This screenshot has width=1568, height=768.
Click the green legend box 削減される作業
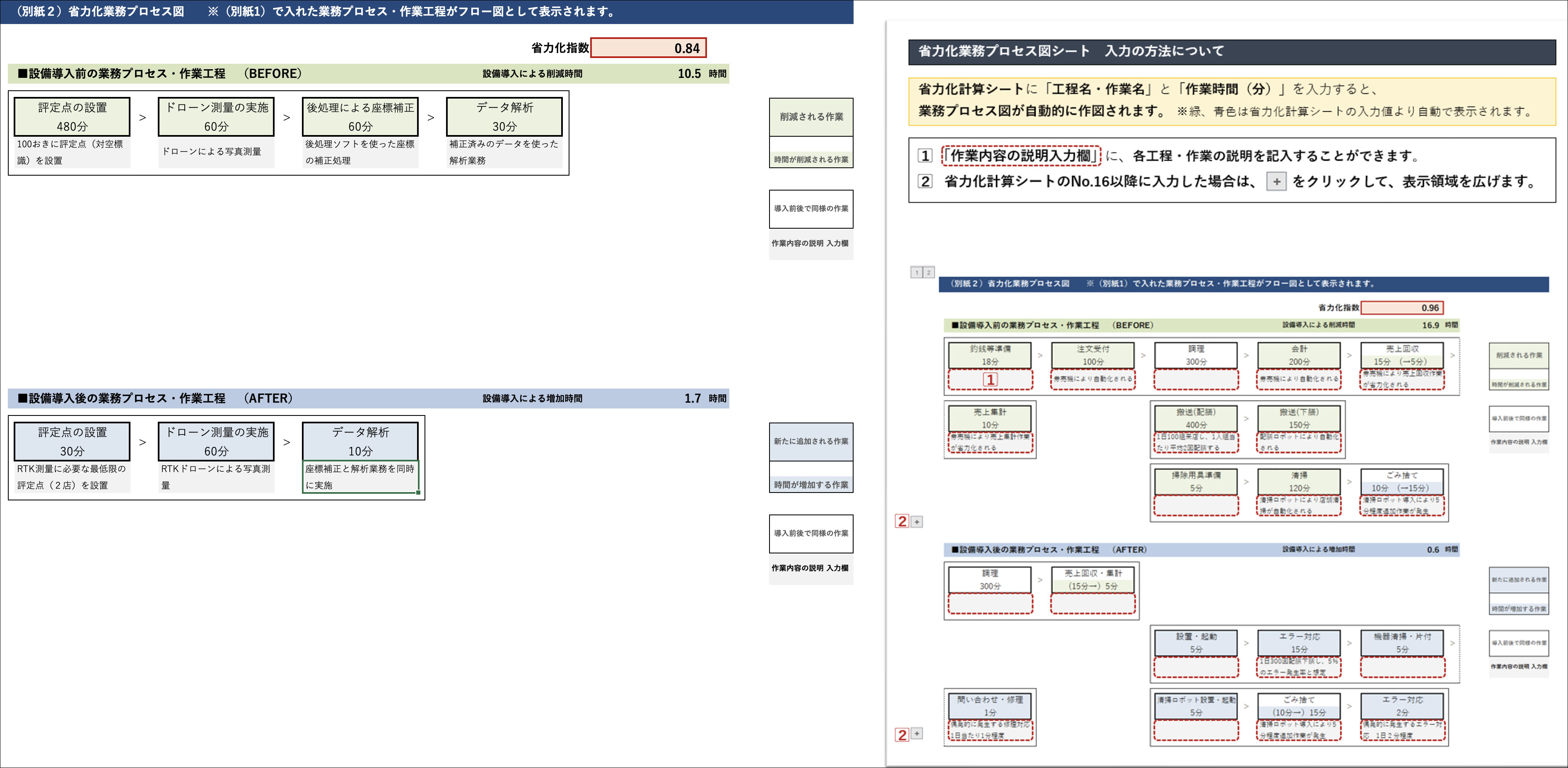(811, 117)
